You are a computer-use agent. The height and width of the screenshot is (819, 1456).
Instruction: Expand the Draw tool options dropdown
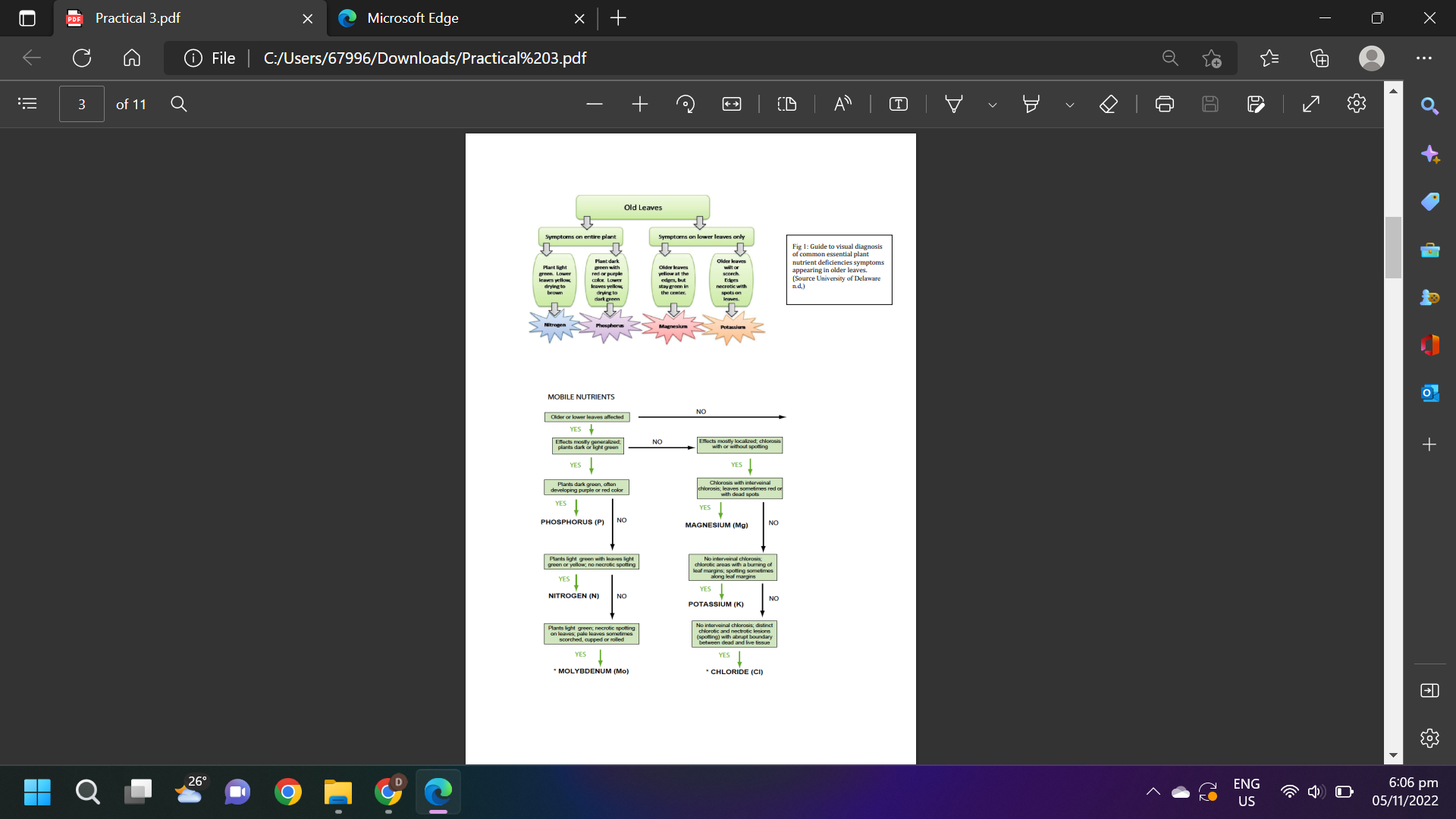[993, 105]
